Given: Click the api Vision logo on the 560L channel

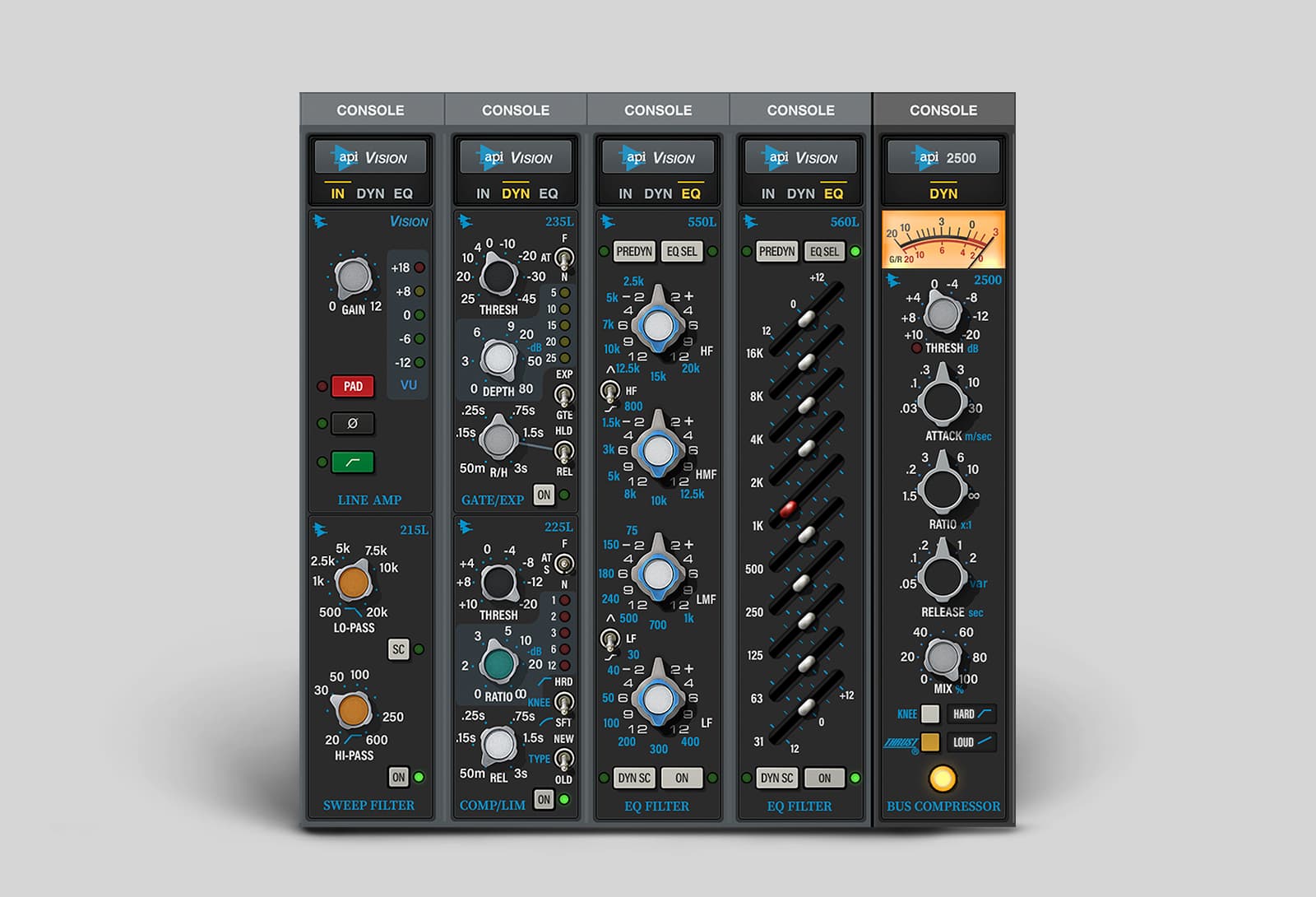Looking at the screenshot, I should [x=800, y=157].
